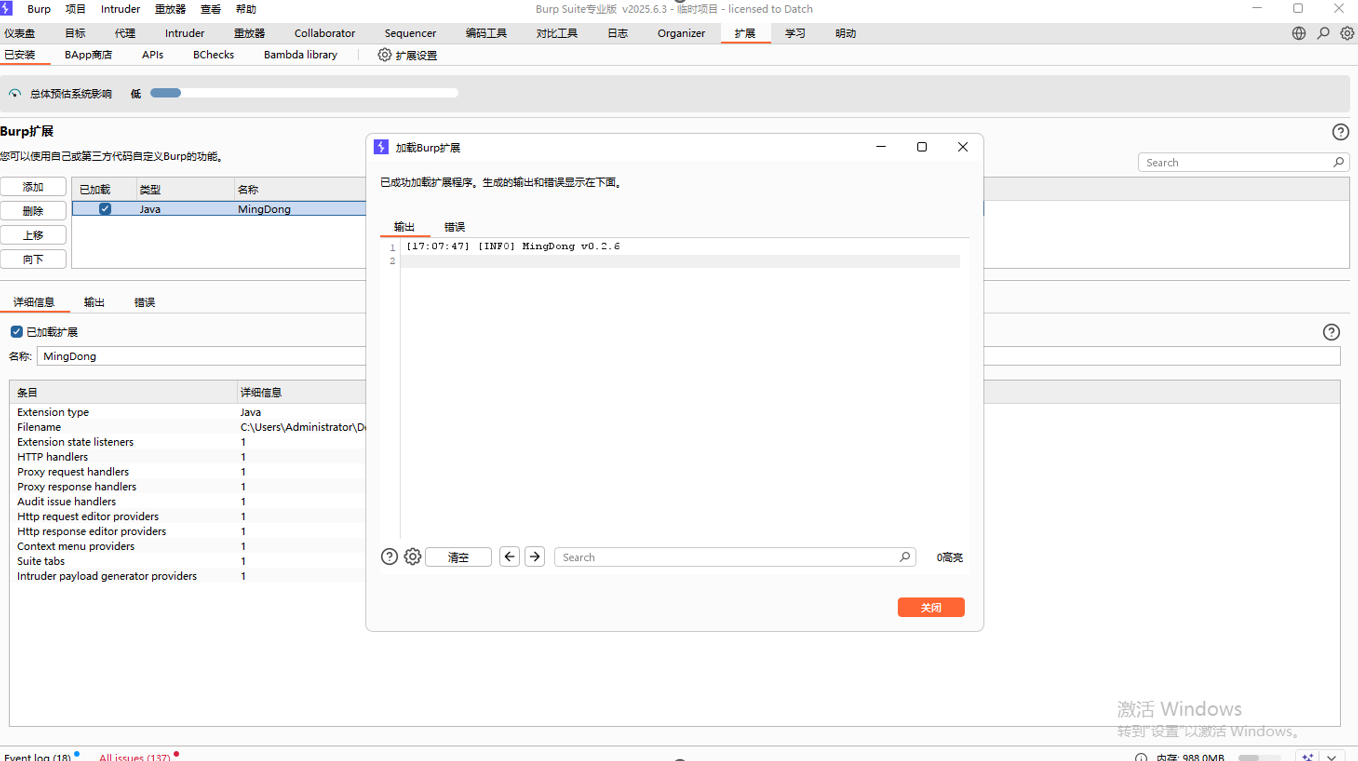Click the 名称 field containing MingDong
Image resolution: width=1358 pixels, height=761 pixels.
pos(688,356)
